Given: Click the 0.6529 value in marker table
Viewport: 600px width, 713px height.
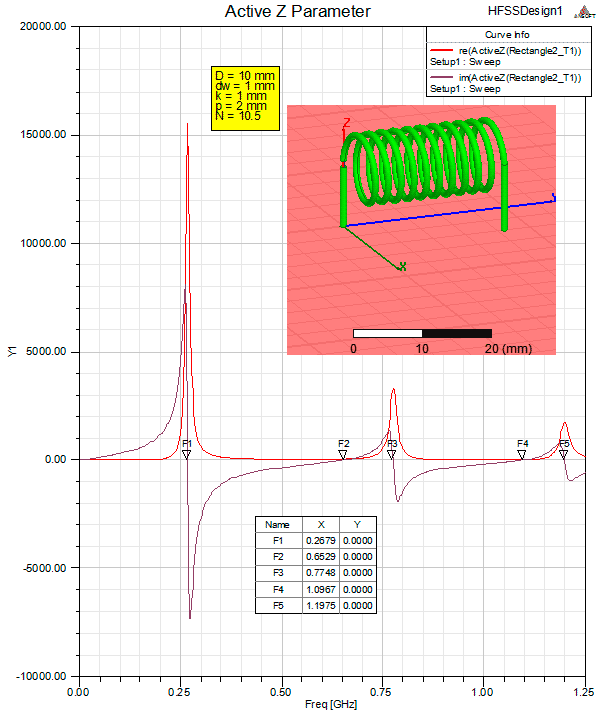Looking at the screenshot, I should (x=321, y=557).
